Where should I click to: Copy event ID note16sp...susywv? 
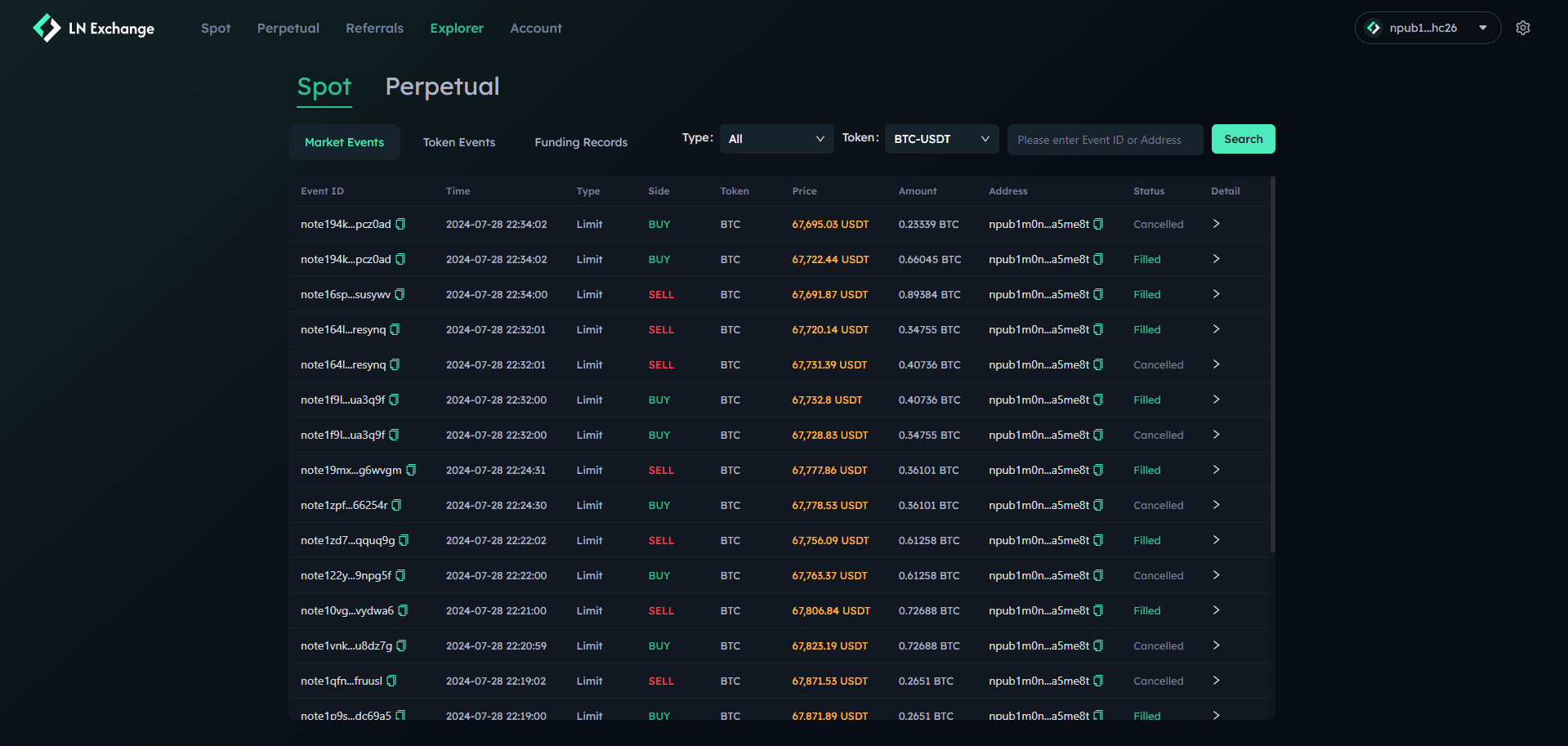pyautogui.click(x=400, y=294)
